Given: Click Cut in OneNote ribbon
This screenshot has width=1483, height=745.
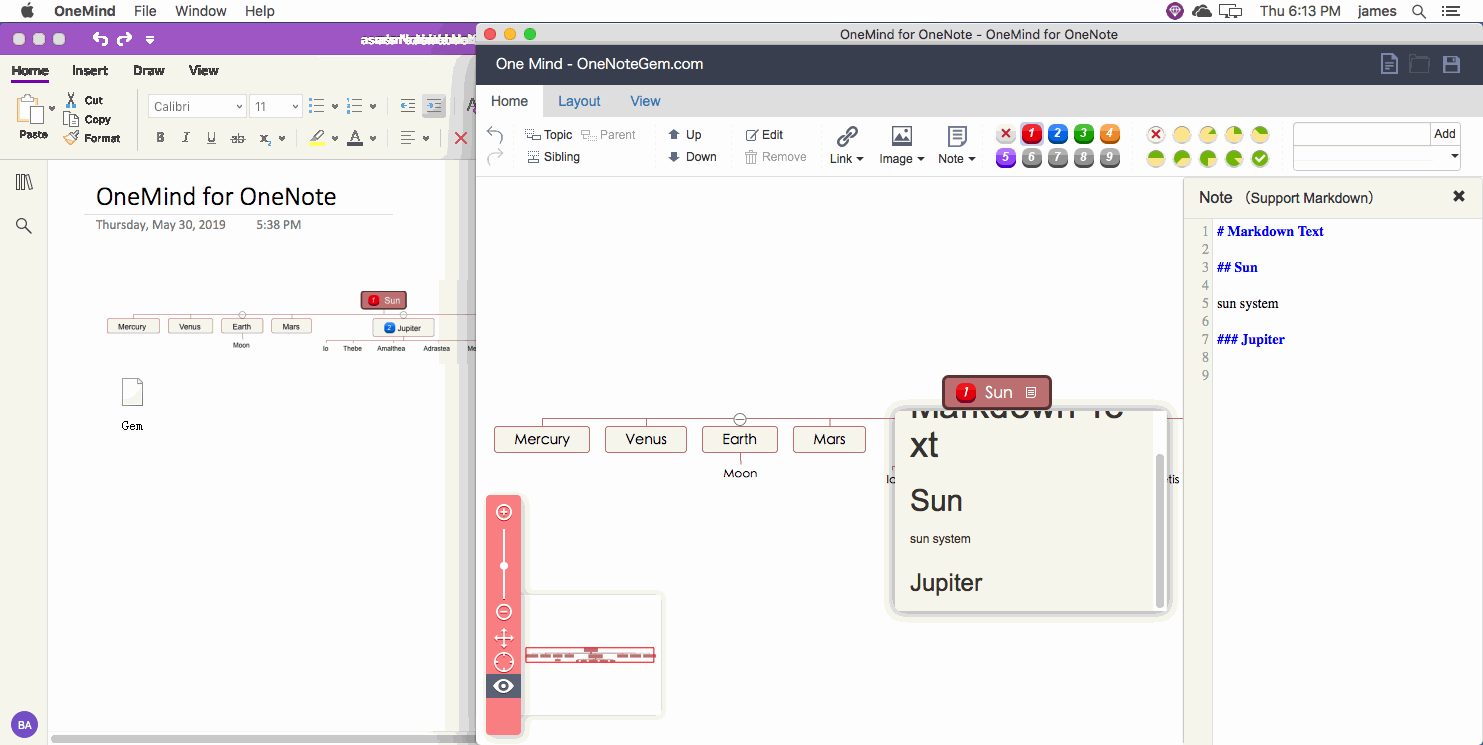Looking at the screenshot, I should pos(85,100).
